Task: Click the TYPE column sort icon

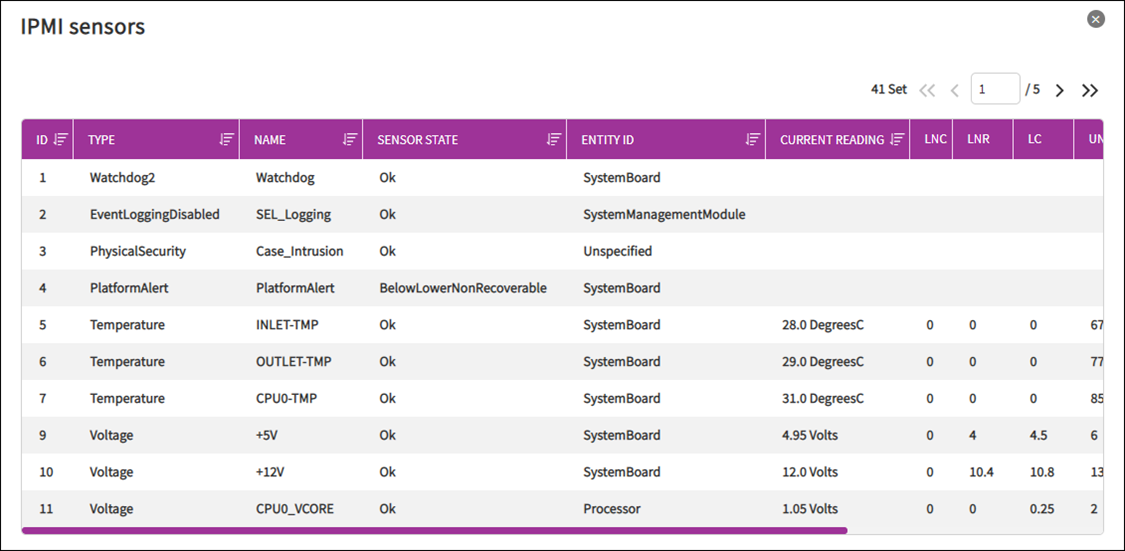Action: tap(226, 140)
